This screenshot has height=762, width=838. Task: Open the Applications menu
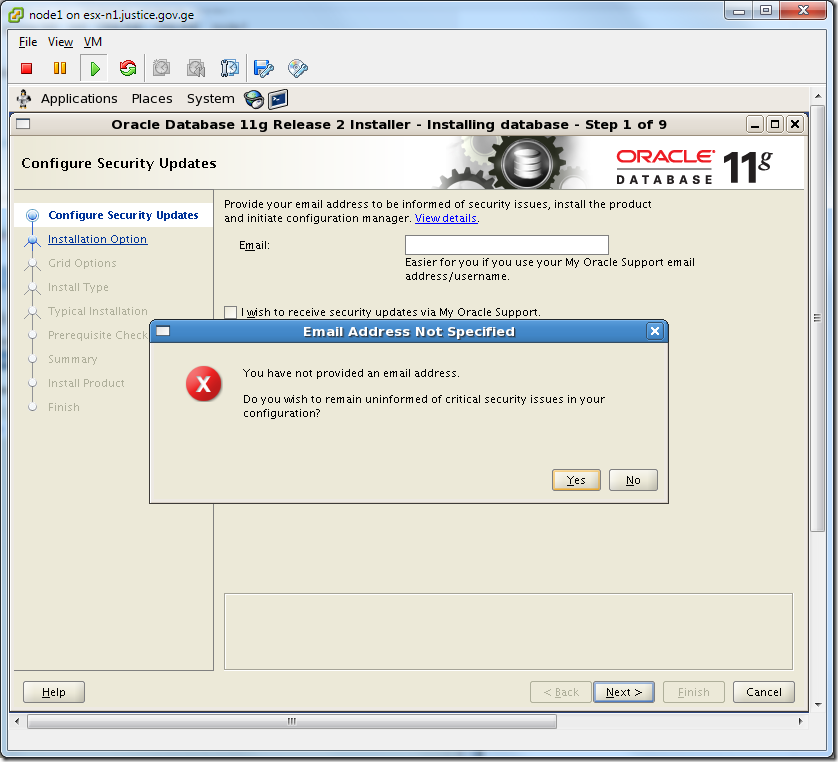[79, 98]
